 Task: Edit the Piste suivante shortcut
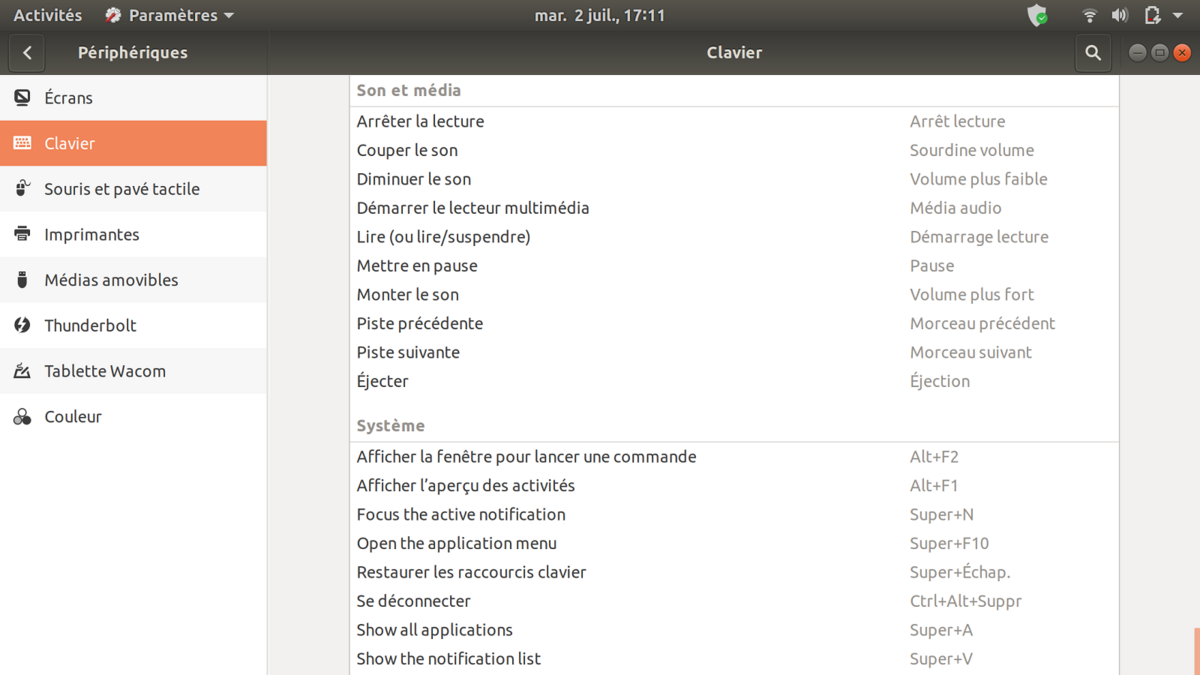tap(734, 353)
